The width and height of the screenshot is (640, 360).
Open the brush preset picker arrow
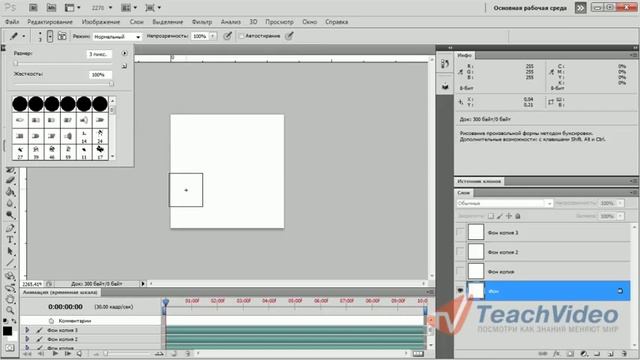pos(50,36)
